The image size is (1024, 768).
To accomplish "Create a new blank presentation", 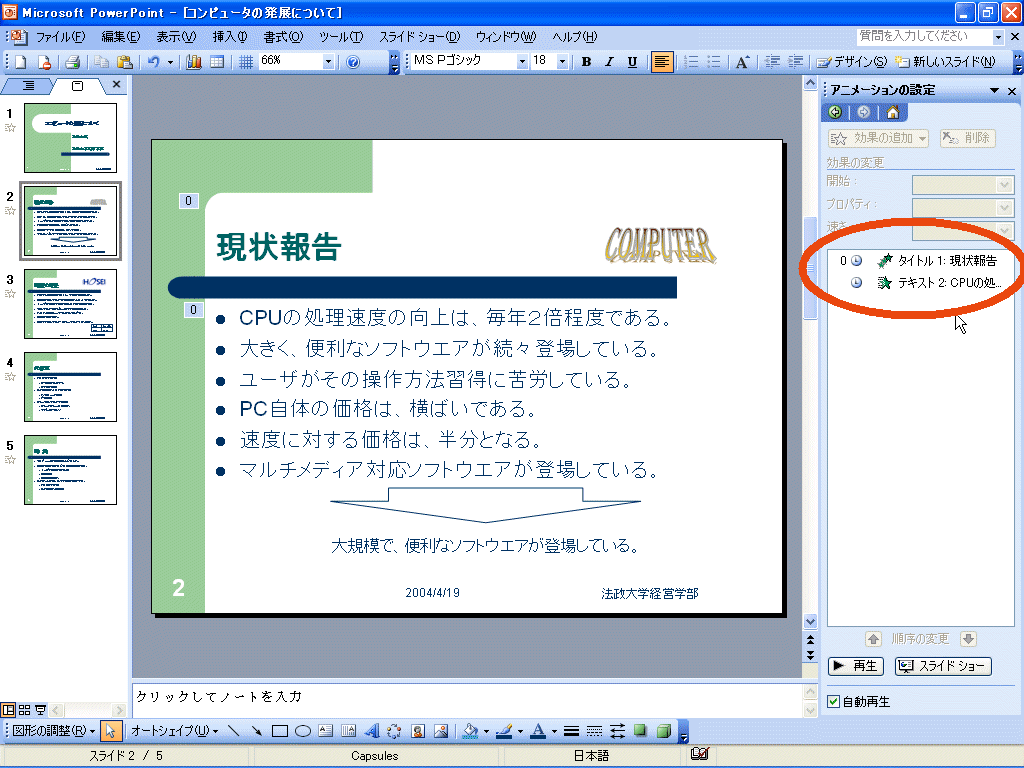I will (x=20, y=61).
